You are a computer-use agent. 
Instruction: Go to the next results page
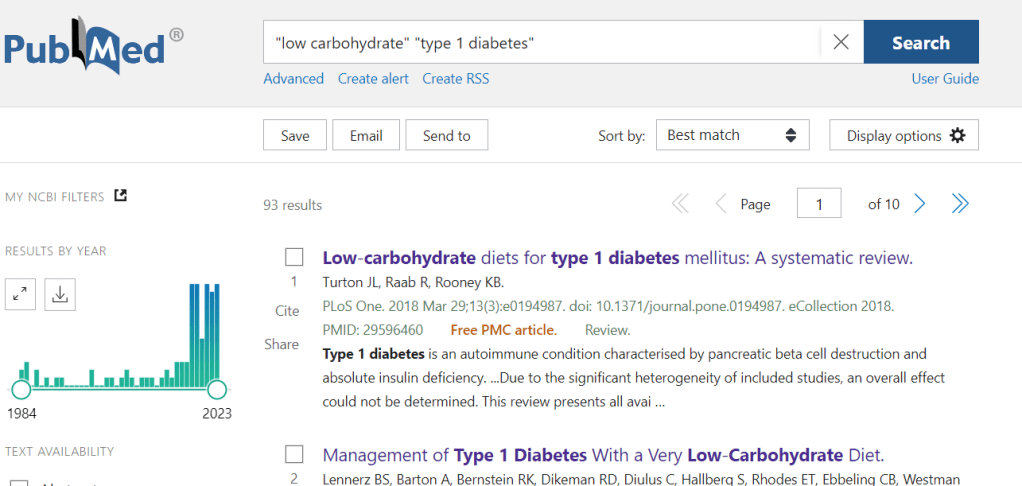click(x=920, y=204)
